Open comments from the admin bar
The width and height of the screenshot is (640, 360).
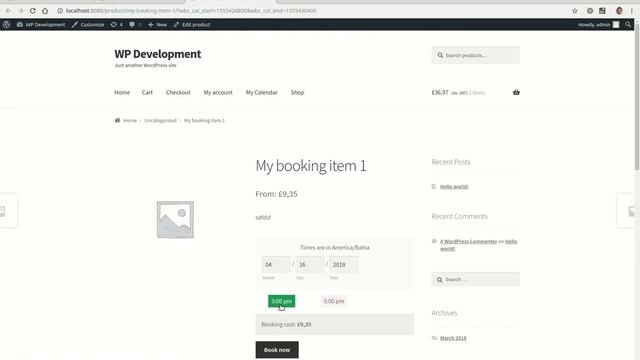(x=135, y=24)
